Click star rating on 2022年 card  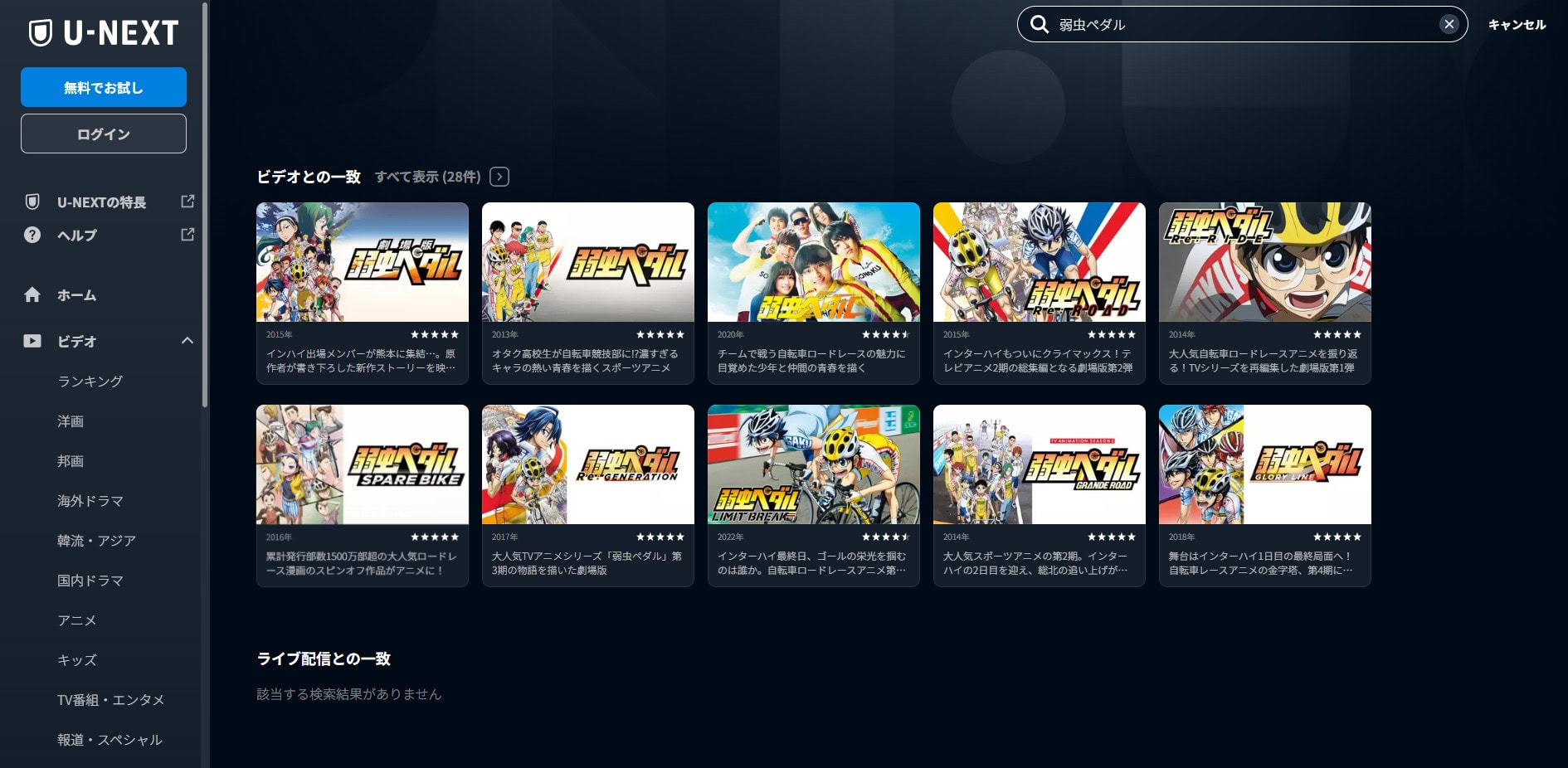tap(886, 537)
